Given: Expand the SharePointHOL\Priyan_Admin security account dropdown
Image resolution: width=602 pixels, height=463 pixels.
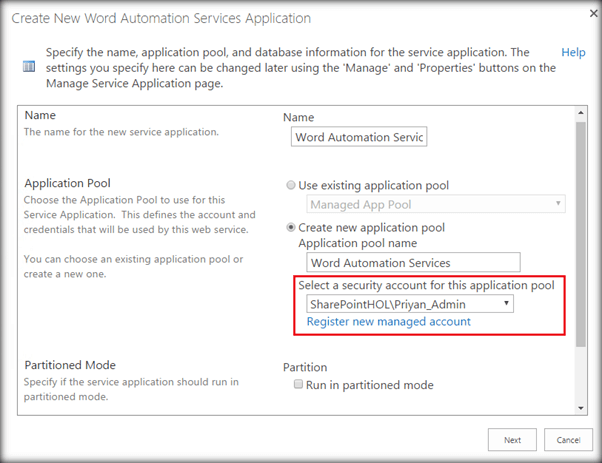Looking at the screenshot, I should 410,302.
